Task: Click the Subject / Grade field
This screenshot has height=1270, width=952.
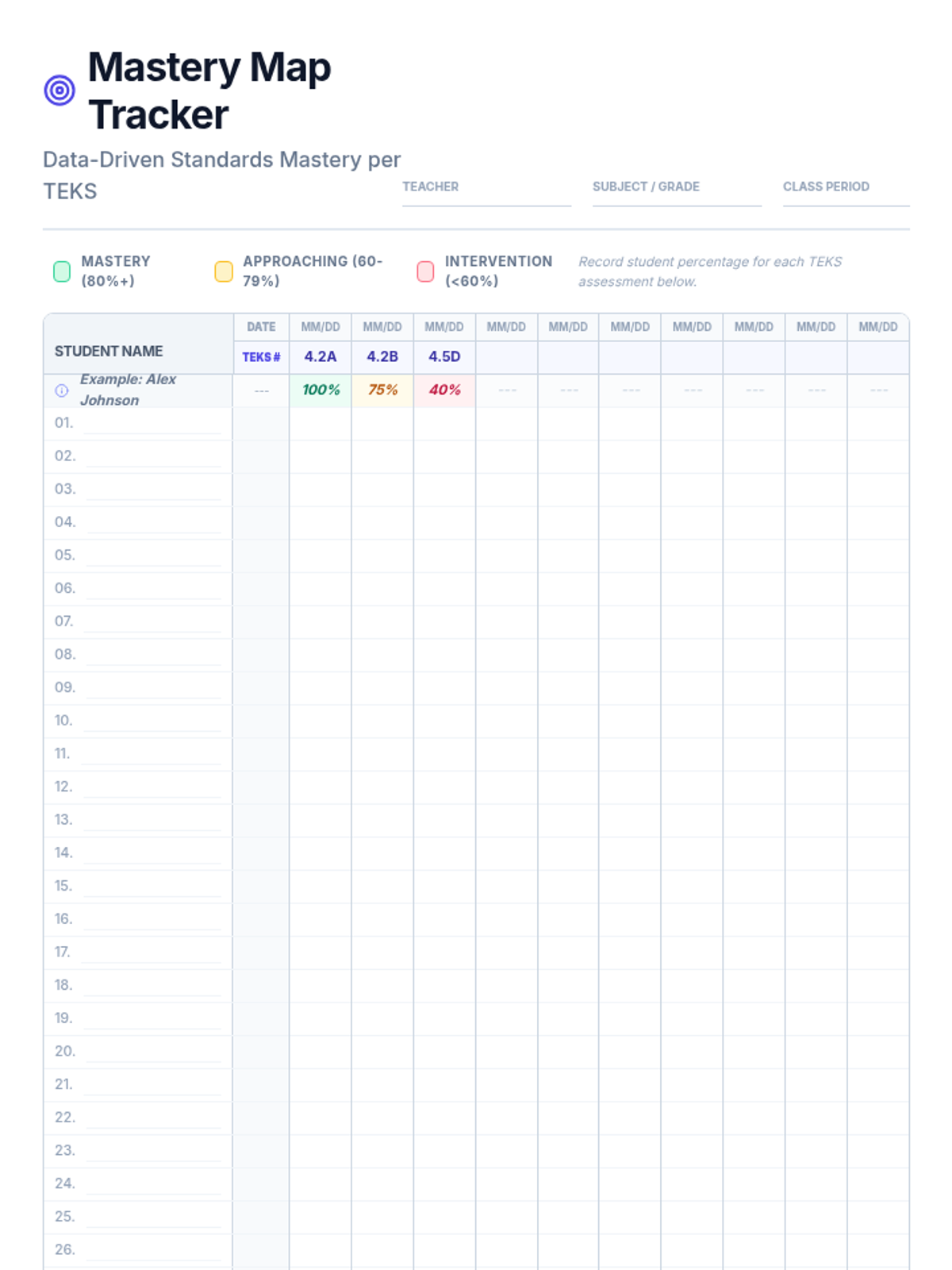Action: (677, 198)
